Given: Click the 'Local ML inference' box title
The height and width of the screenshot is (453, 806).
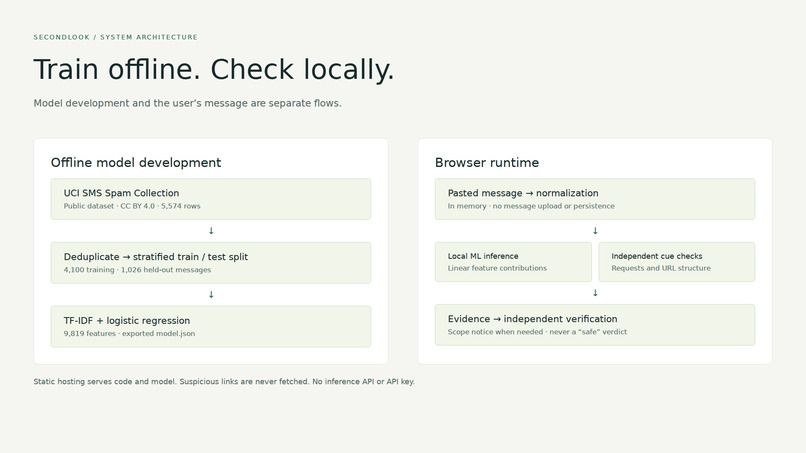Looking at the screenshot, I should coord(483,256).
